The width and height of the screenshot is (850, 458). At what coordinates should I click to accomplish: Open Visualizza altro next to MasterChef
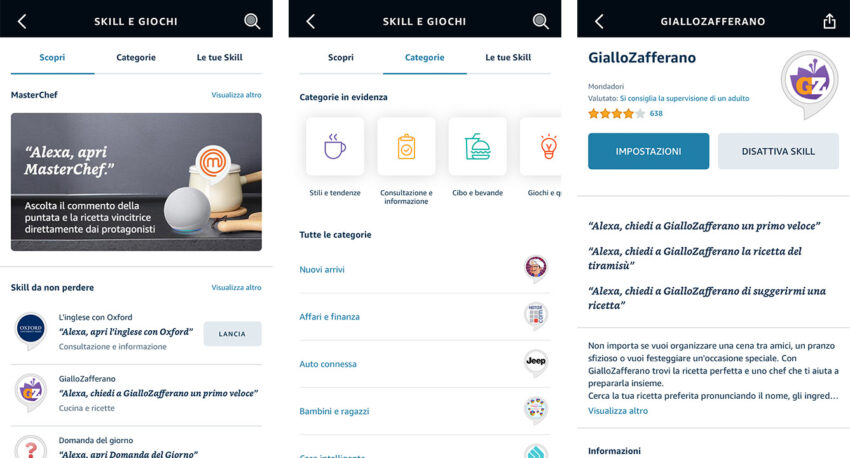(x=236, y=95)
